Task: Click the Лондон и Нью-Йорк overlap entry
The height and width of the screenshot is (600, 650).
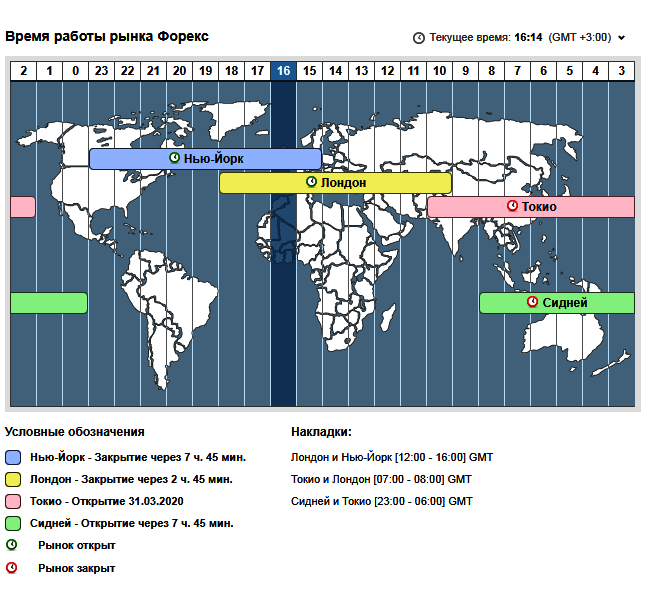Action: 391,457
